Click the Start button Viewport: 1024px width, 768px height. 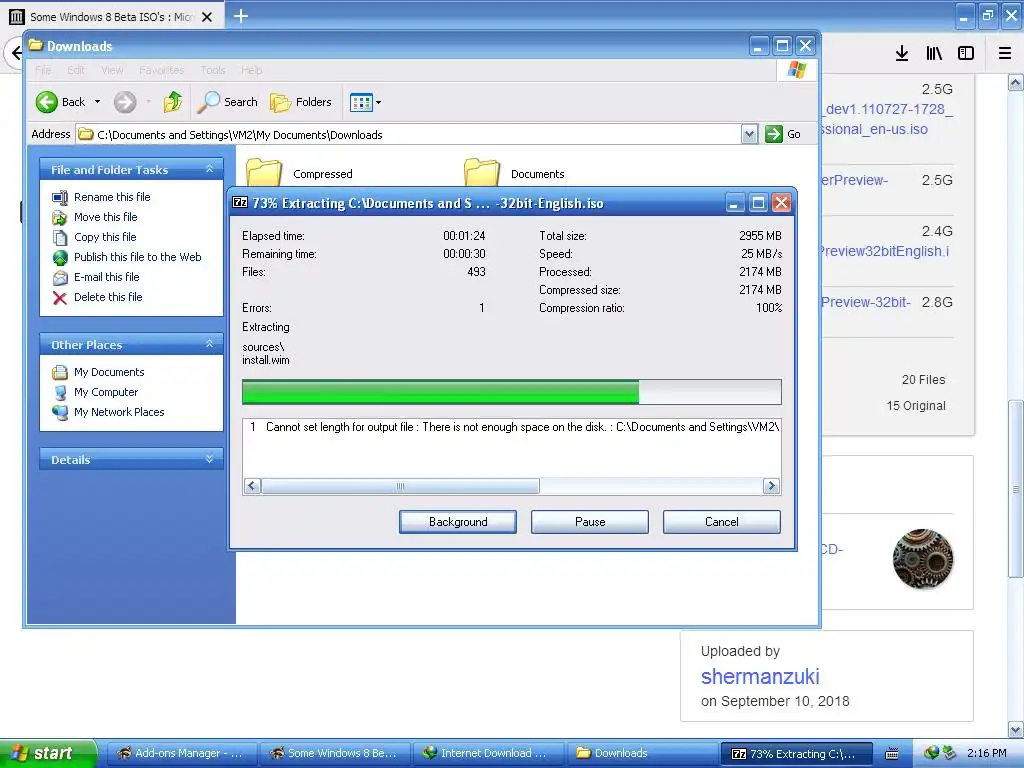48,753
